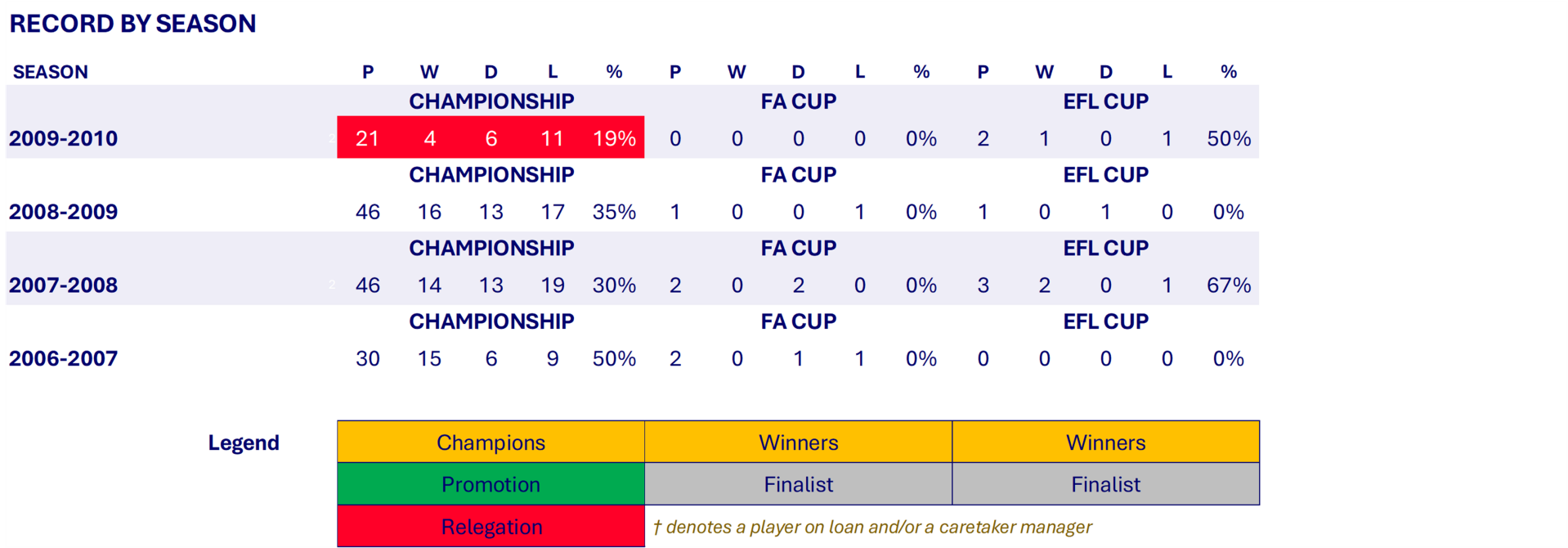The image size is (1568, 548).
Task: Select the 30% Championship value for 2007-2008
Action: pyautogui.click(x=614, y=285)
